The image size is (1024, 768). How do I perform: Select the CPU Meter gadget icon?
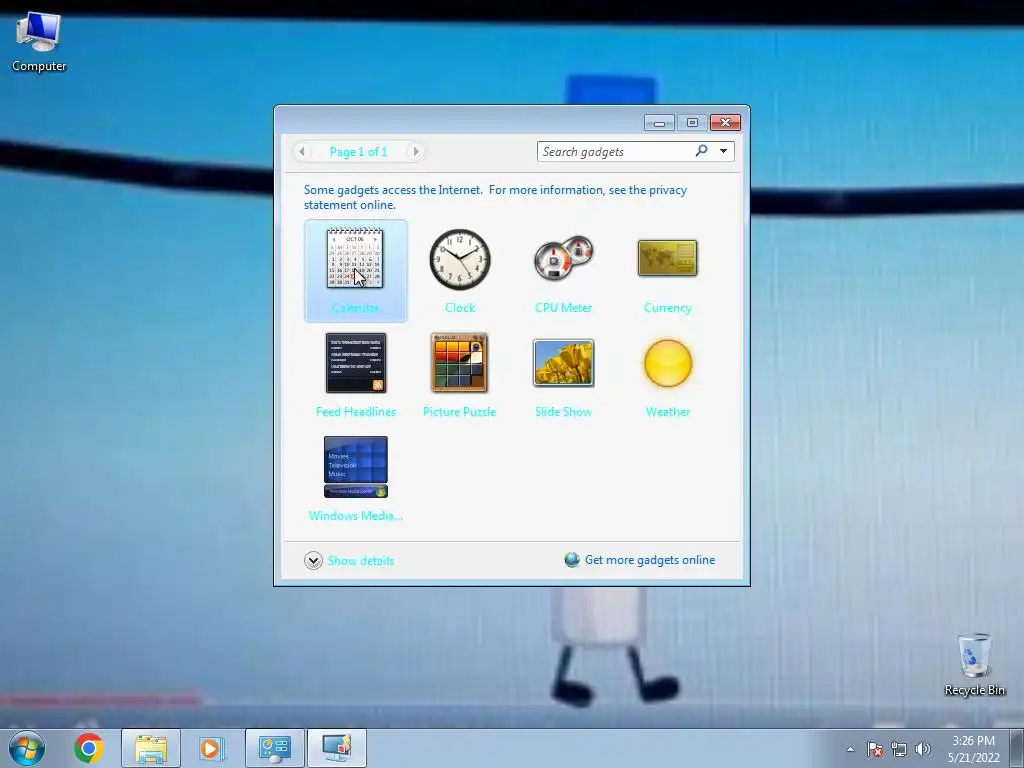click(564, 258)
